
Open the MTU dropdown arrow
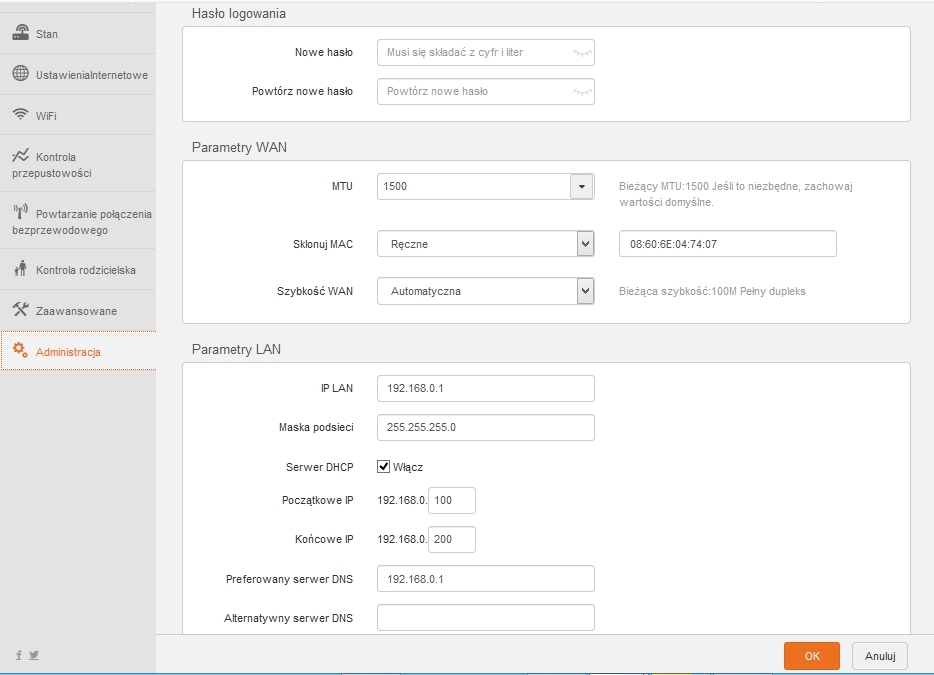pos(582,186)
